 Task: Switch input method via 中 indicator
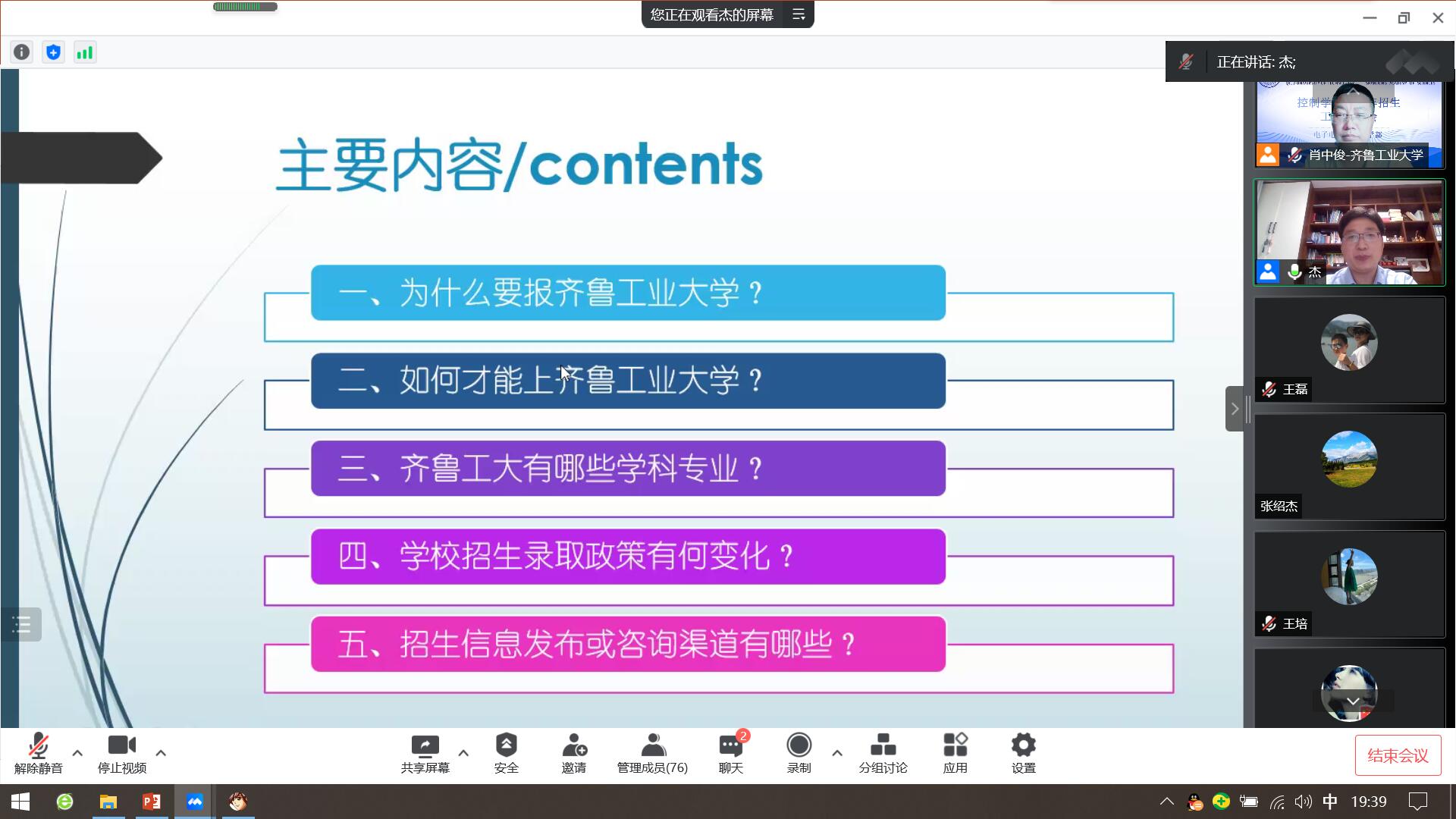1330,802
